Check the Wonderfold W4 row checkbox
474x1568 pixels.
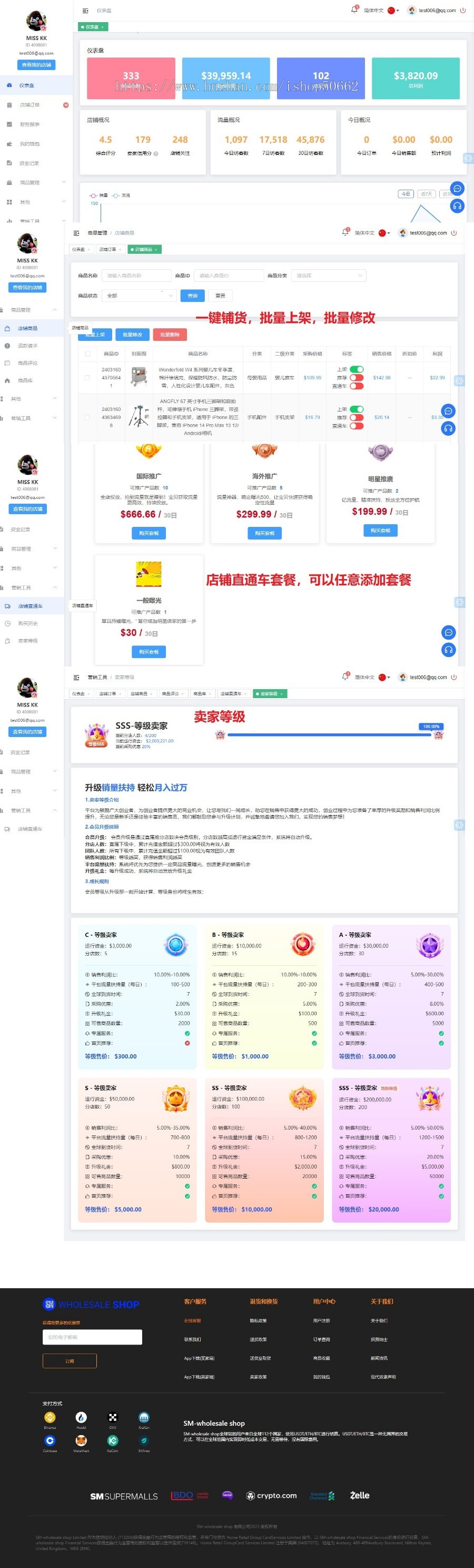[x=87, y=377]
